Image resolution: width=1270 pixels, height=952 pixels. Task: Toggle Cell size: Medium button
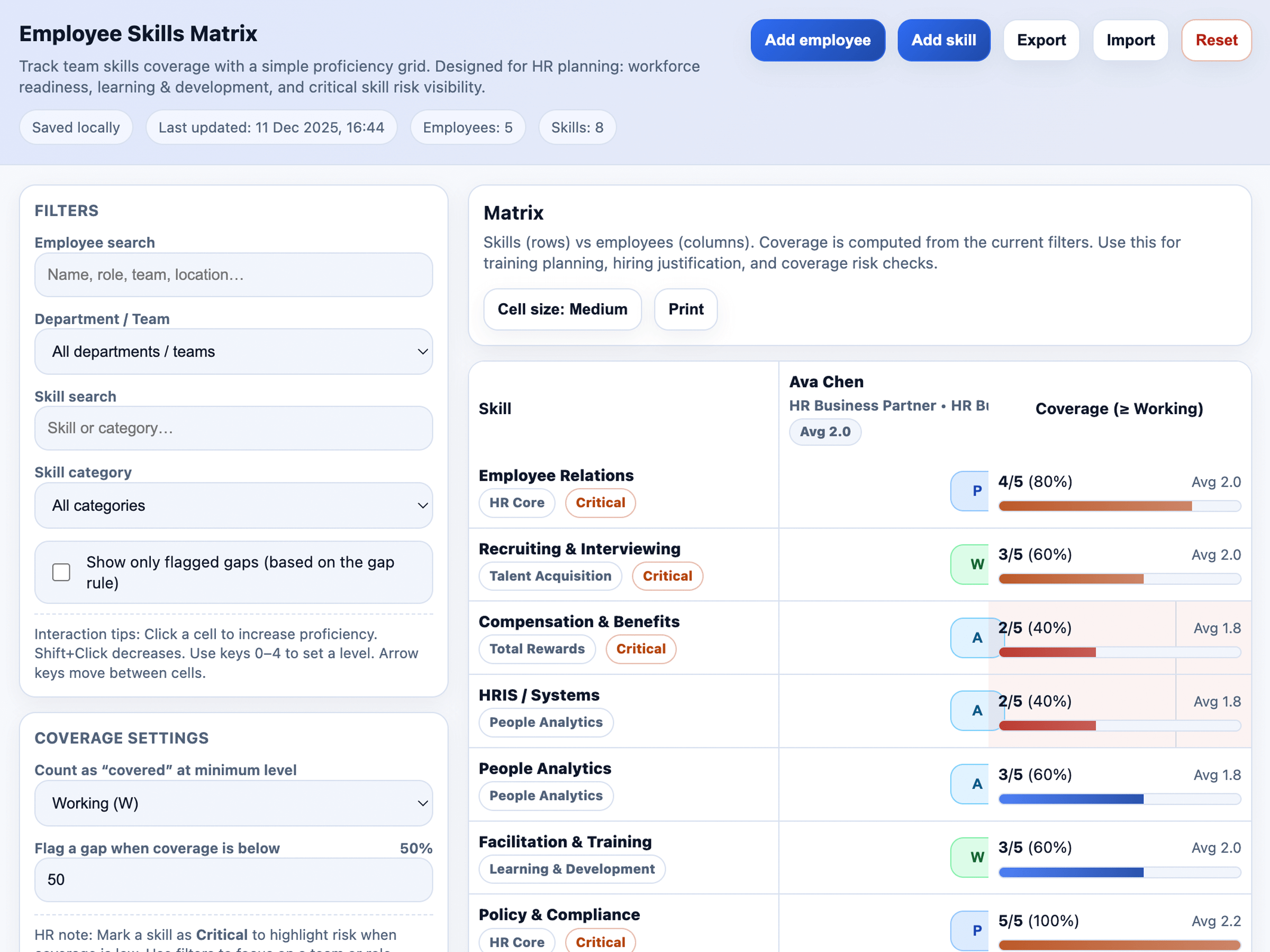pos(562,309)
